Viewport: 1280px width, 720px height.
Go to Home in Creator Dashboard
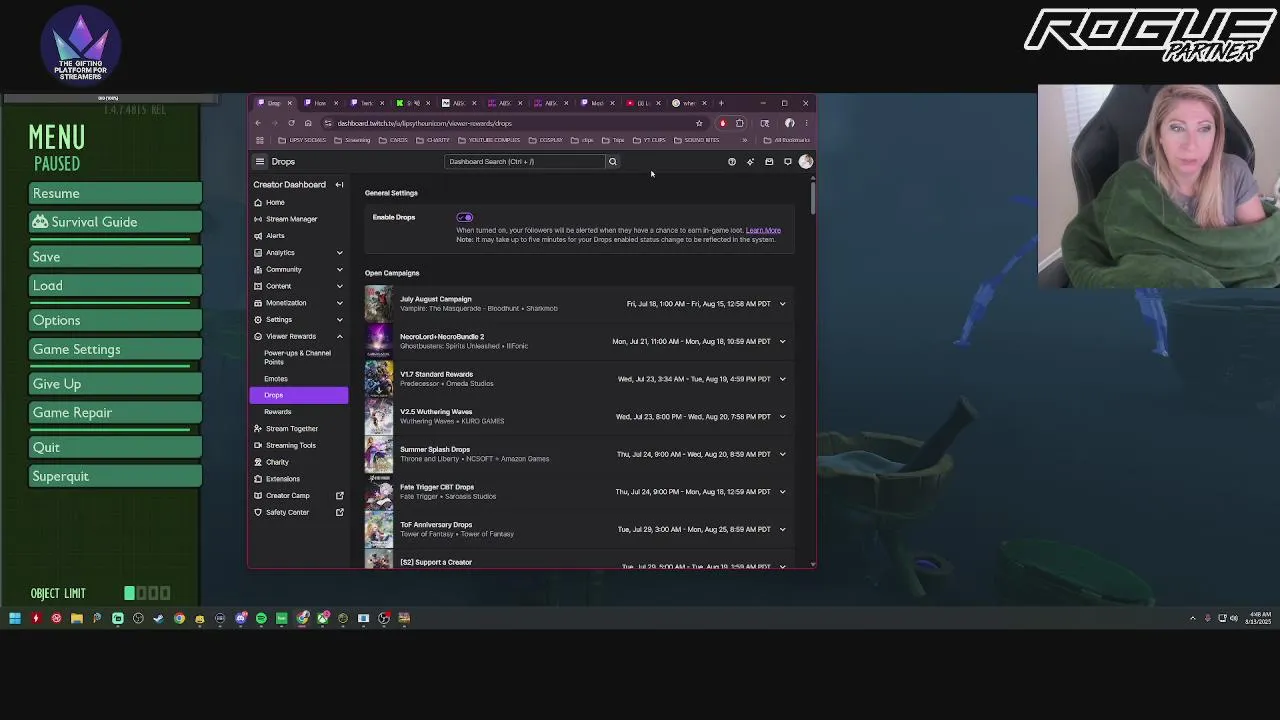299,202
